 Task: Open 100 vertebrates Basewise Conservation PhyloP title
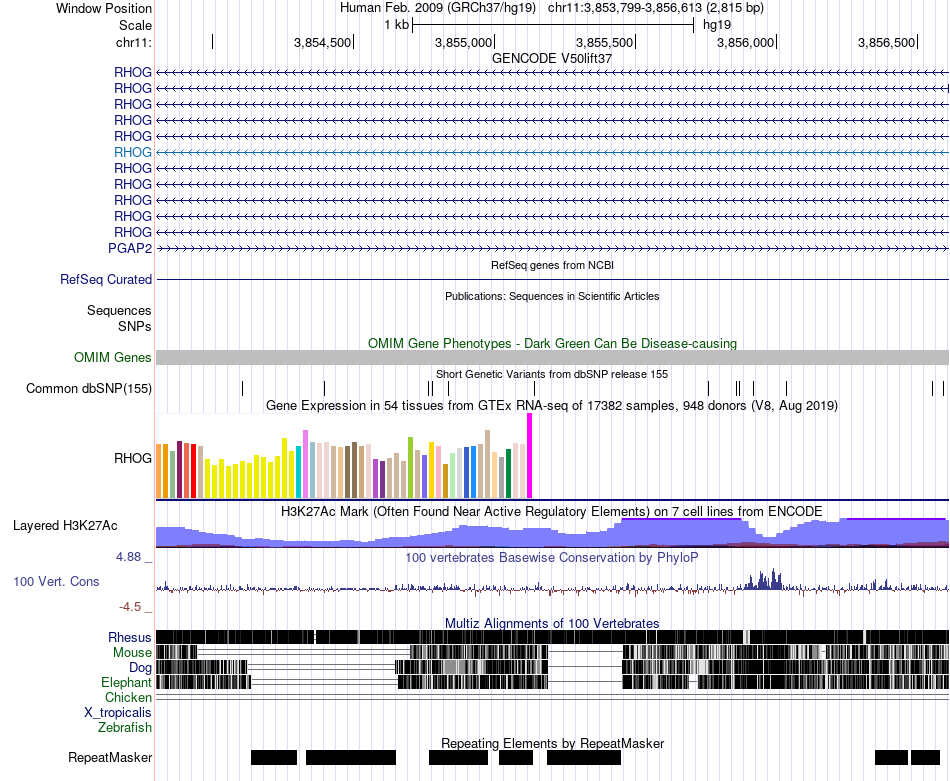pyautogui.click(x=552, y=557)
